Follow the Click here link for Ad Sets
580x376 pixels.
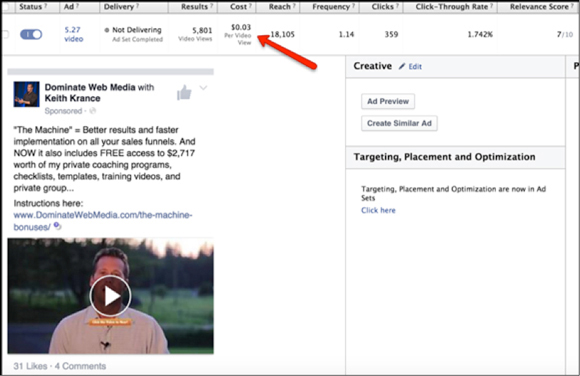pos(378,210)
